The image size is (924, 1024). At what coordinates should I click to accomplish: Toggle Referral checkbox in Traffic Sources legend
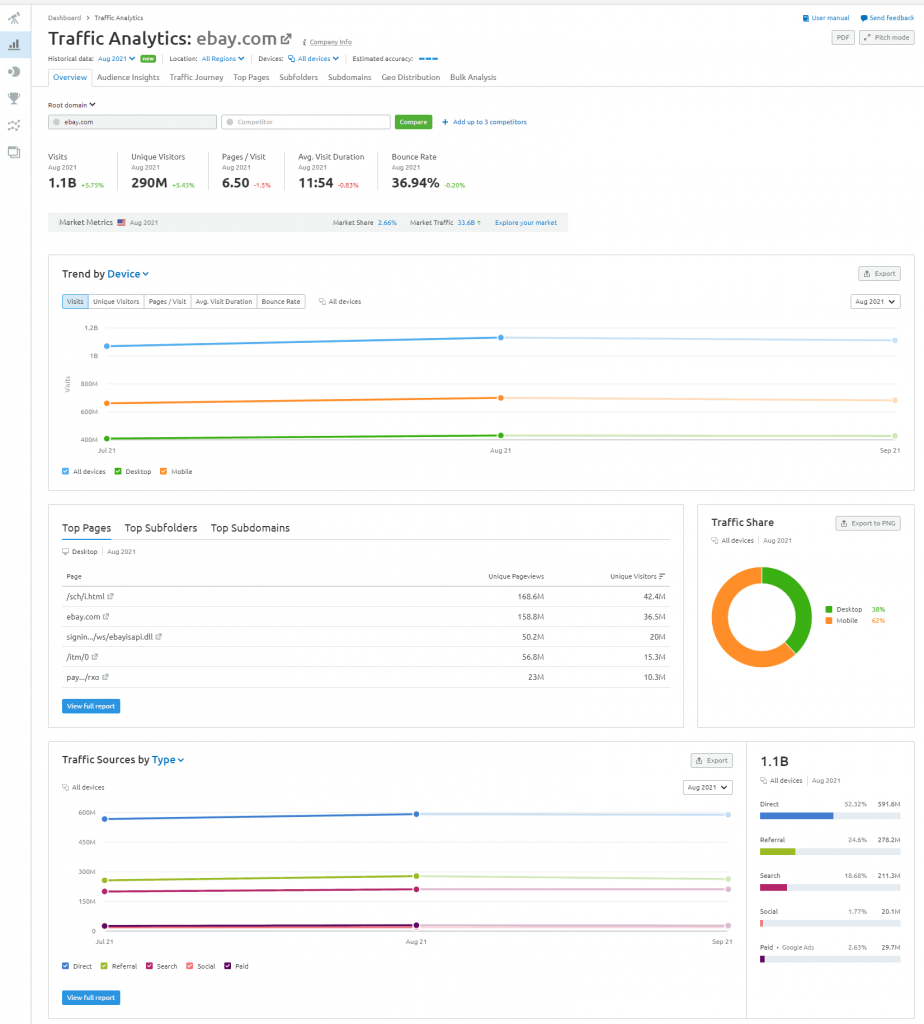[104, 966]
